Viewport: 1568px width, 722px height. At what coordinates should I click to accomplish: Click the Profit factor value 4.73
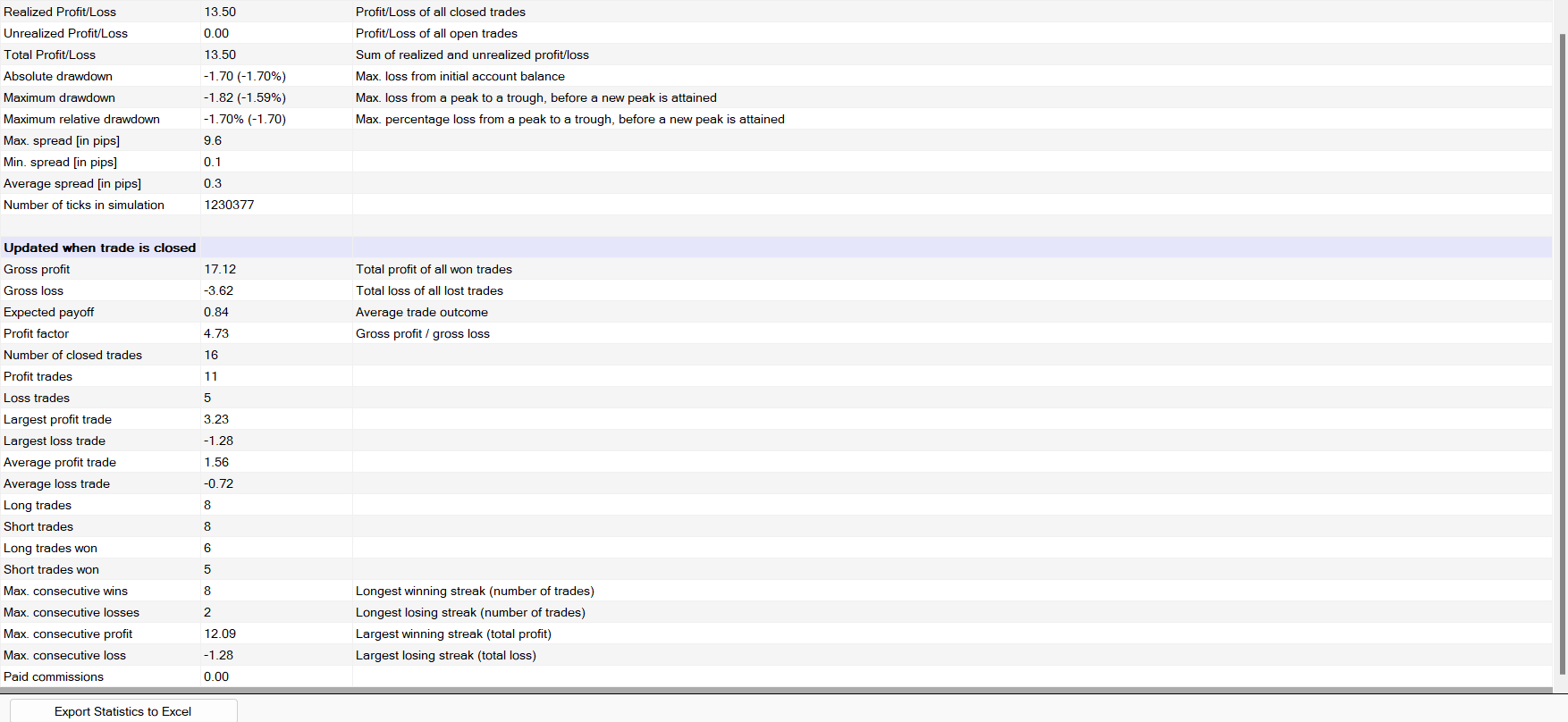[216, 333]
